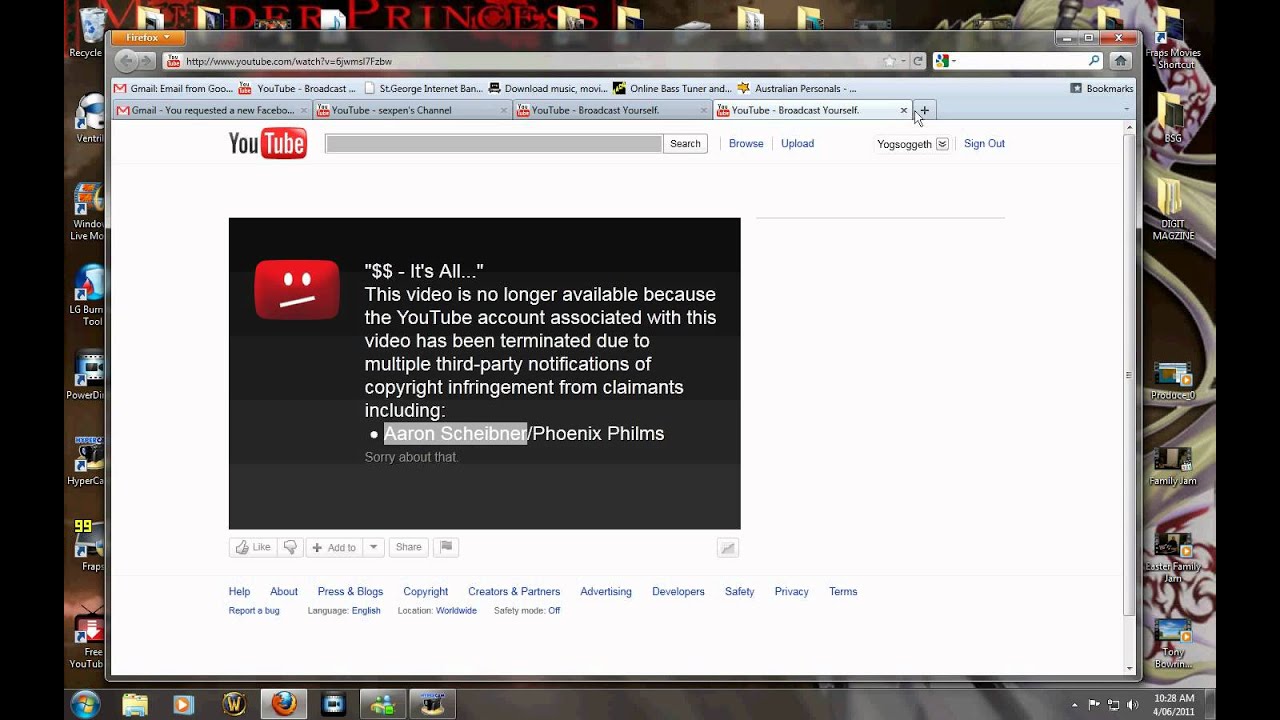Click the Action Center flag tray icon
The image size is (1280, 720).
tap(1094, 704)
